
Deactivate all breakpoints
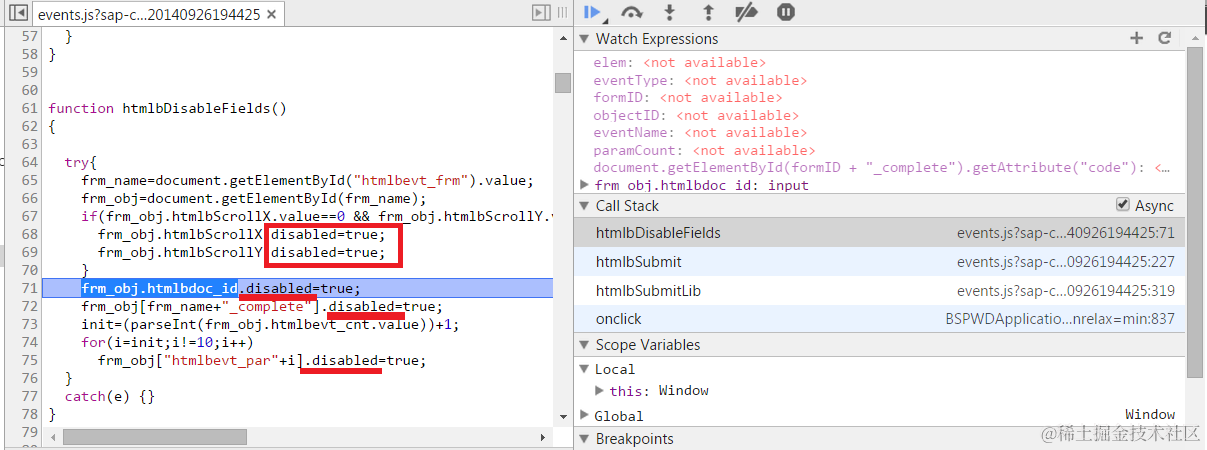(747, 13)
